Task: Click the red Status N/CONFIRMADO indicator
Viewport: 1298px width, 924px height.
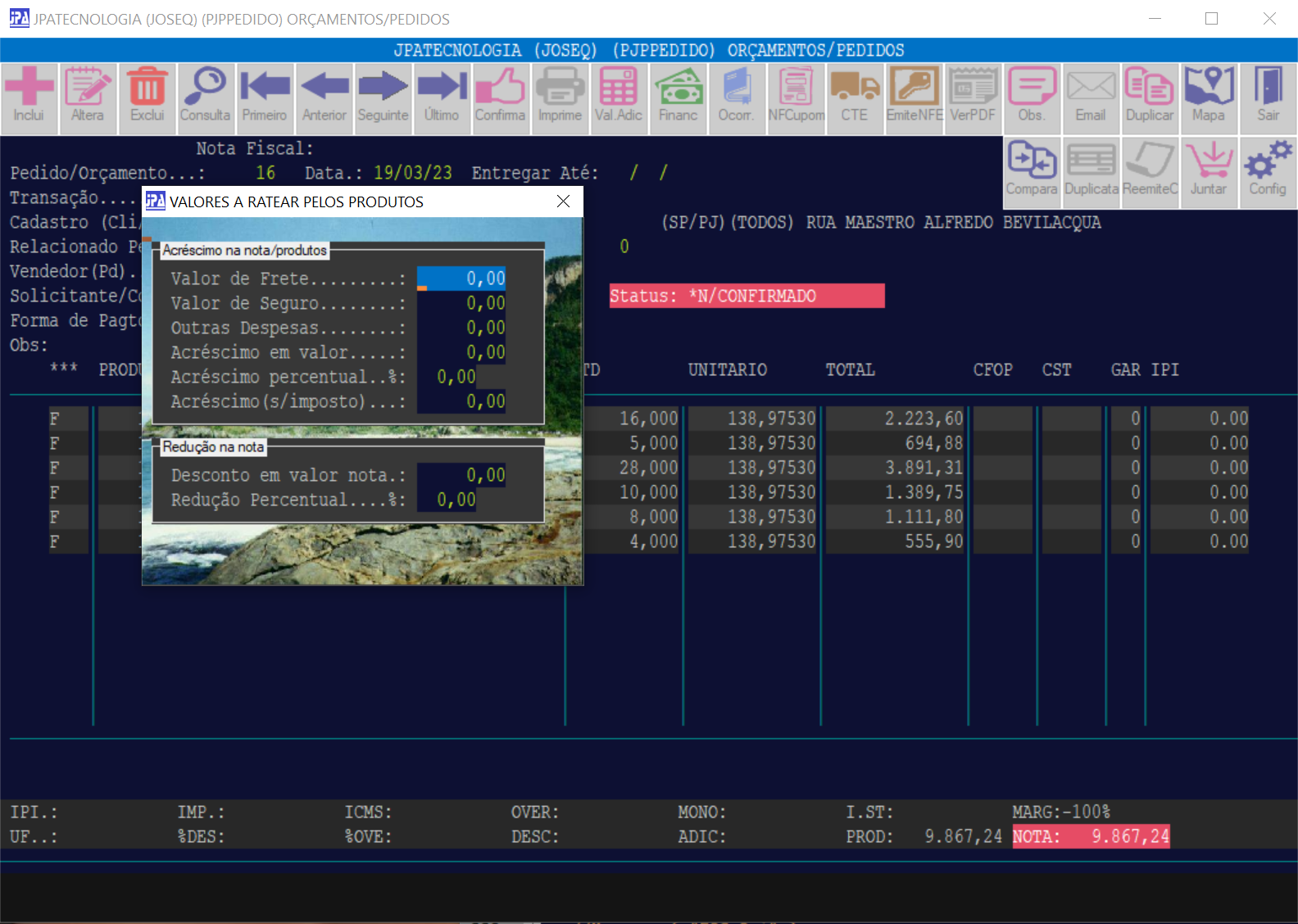Action: point(747,296)
